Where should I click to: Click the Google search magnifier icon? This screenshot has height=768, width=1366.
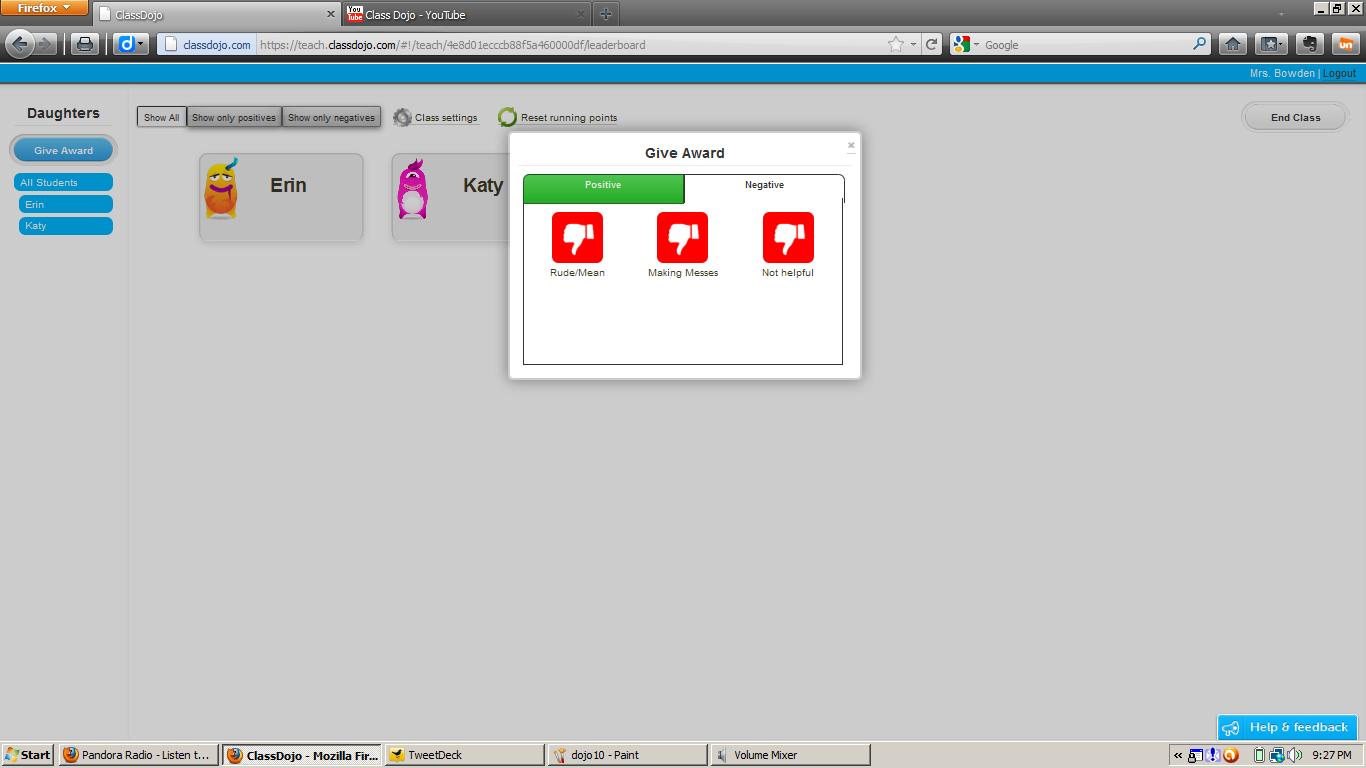(x=1200, y=44)
